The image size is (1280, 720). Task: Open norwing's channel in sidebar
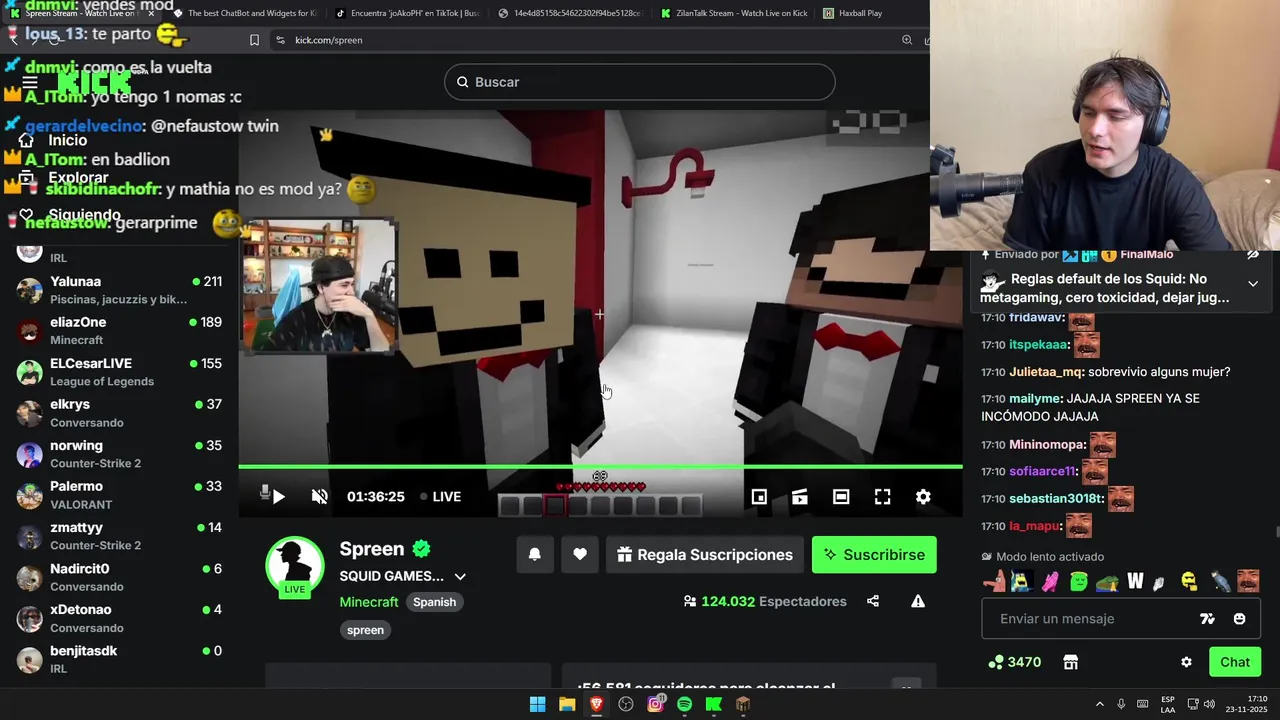120,454
